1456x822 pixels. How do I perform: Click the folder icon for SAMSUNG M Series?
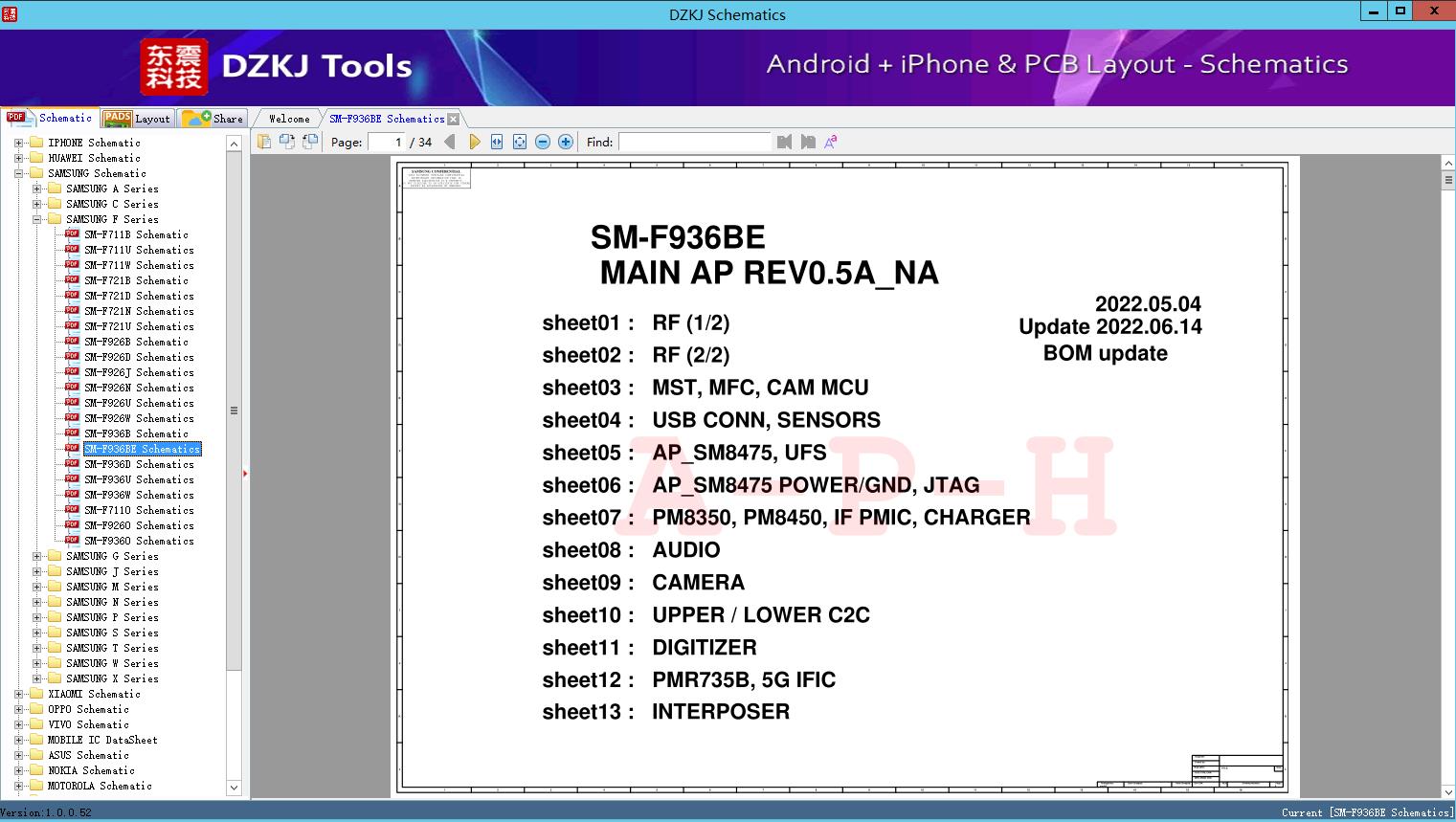55,587
